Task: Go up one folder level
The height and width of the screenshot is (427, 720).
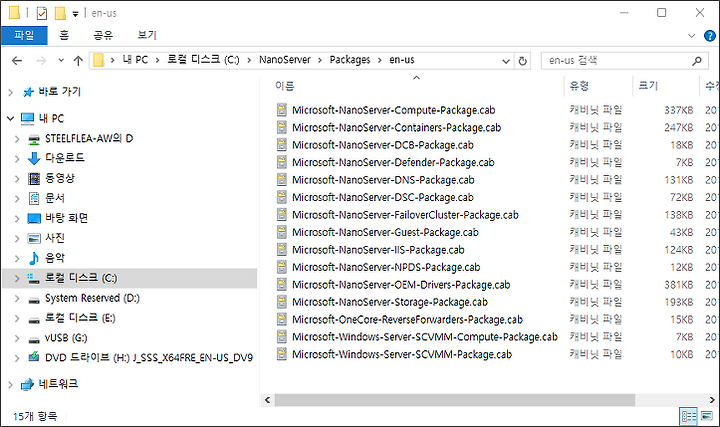Action: coord(78,61)
